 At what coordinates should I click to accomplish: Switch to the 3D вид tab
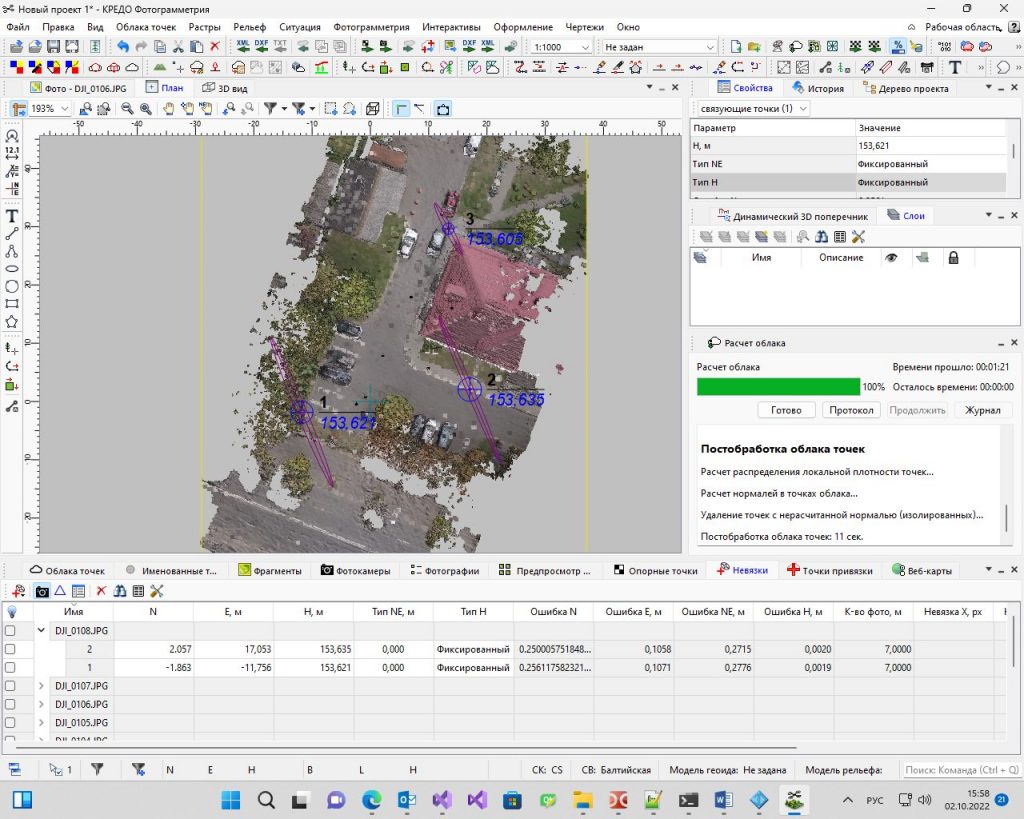point(225,88)
